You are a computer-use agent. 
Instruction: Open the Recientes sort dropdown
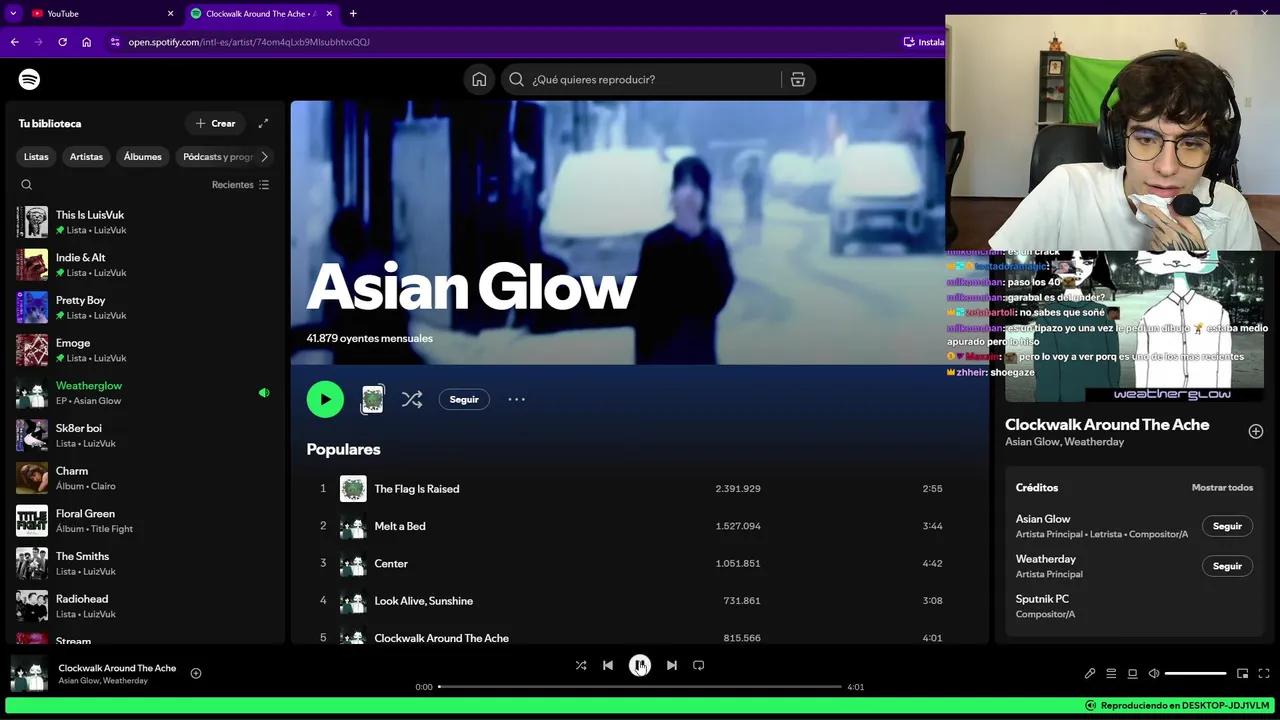coord(240,185)
